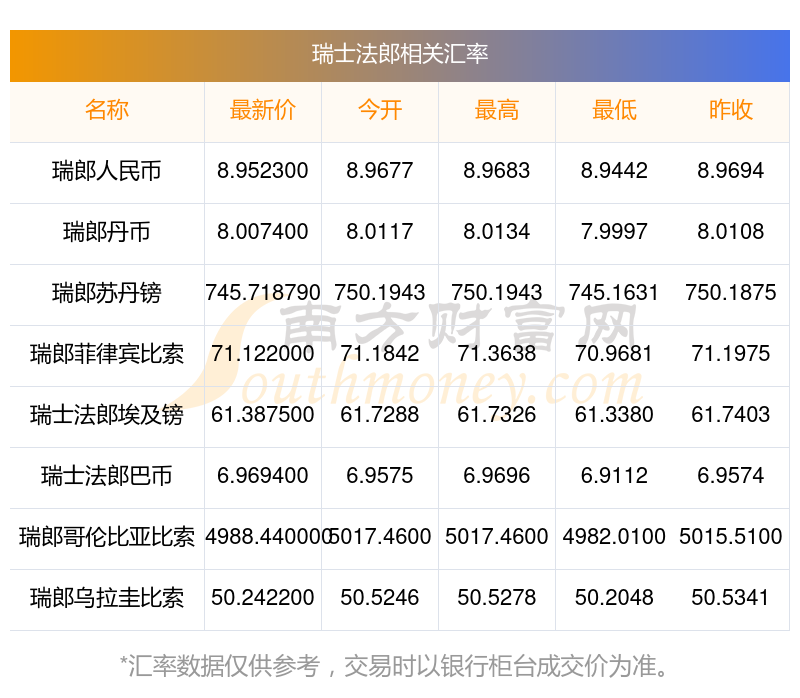Click the low value 7.9997
This screenshot has height=698, width=800.
pyautogui.click(x=614, y=232)
